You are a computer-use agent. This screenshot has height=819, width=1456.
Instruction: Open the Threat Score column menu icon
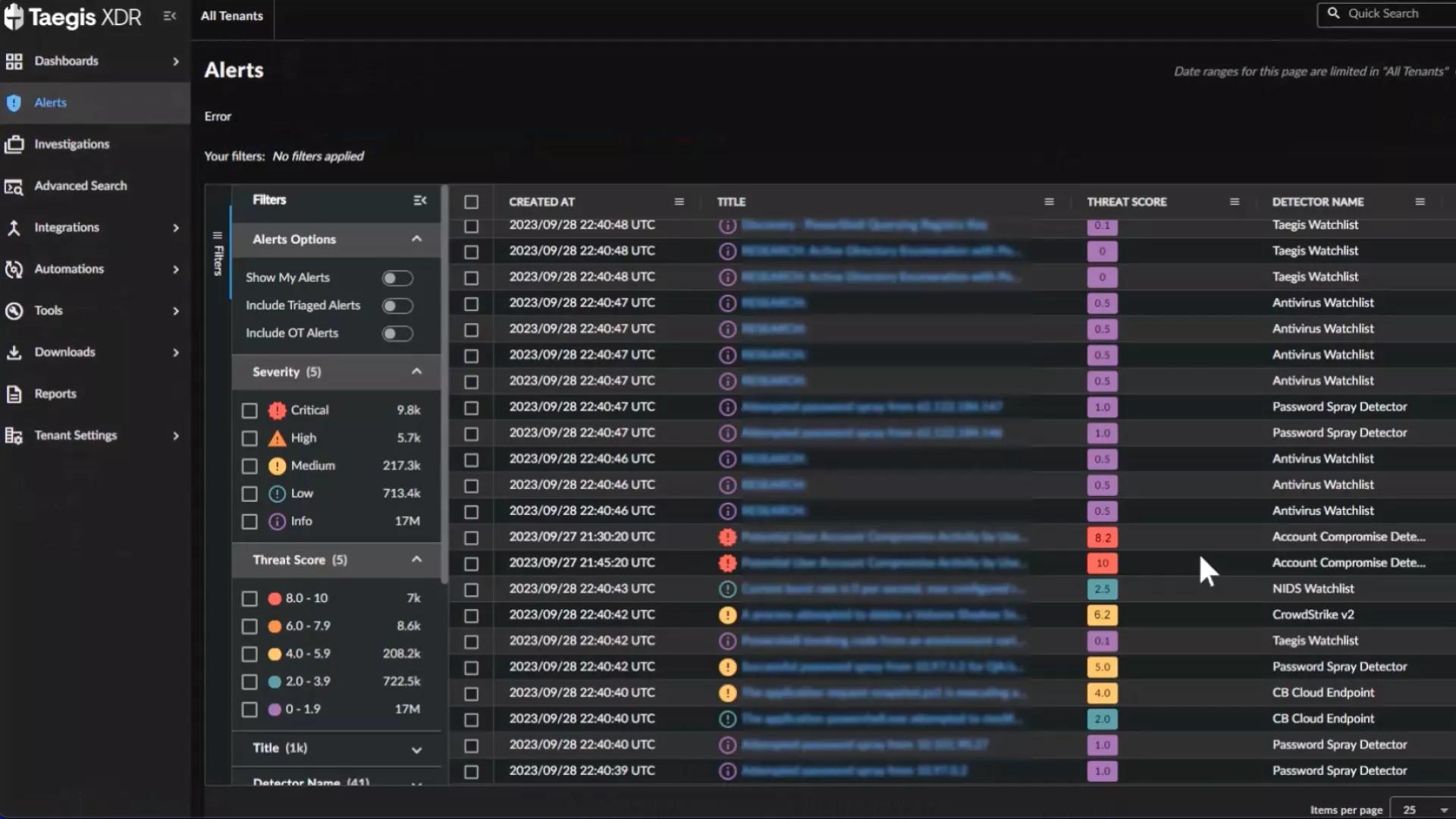pos(1234,202)
